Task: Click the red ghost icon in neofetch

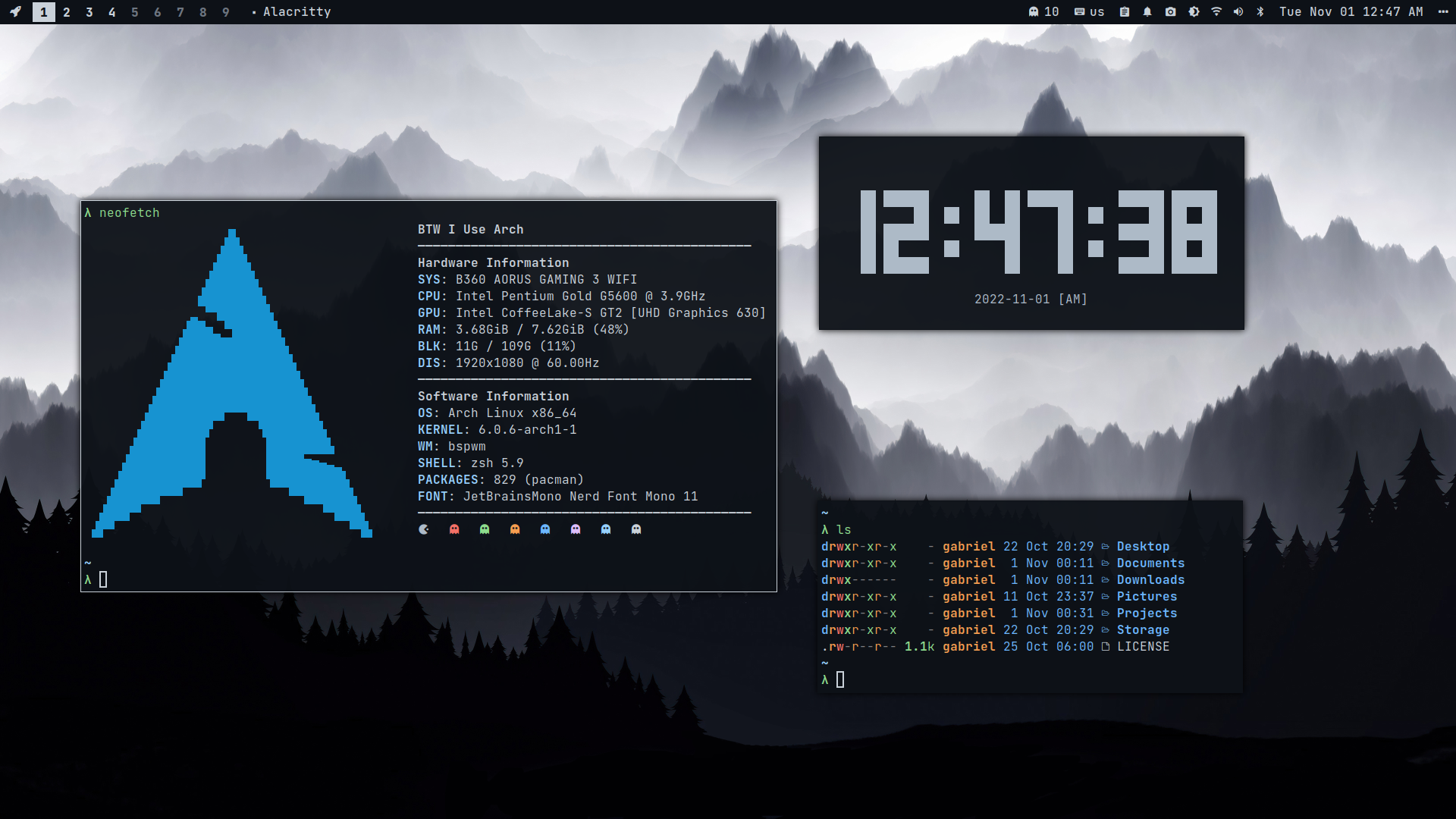Action: [x=454, y=529]
